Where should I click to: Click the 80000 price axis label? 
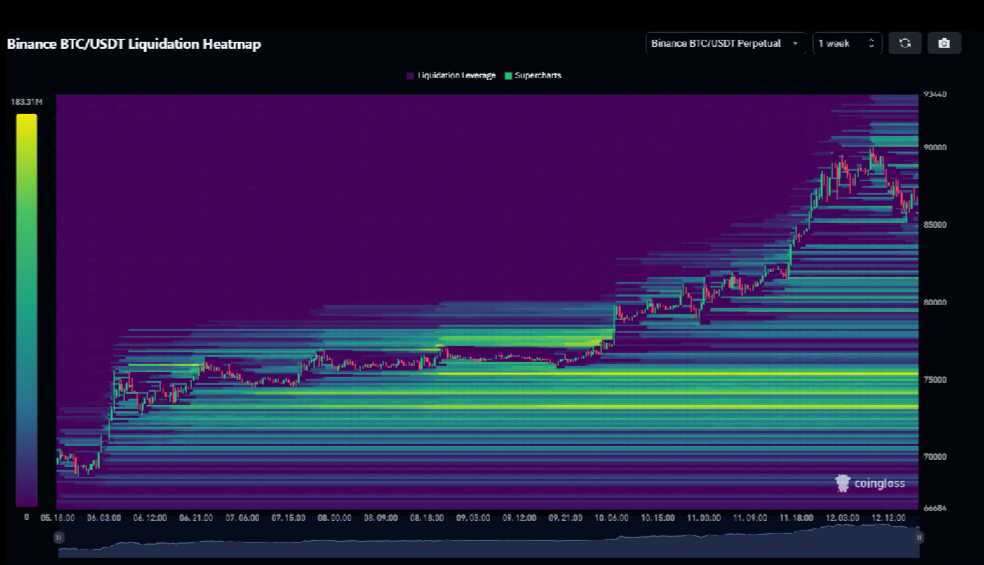[x=935, y=302]
